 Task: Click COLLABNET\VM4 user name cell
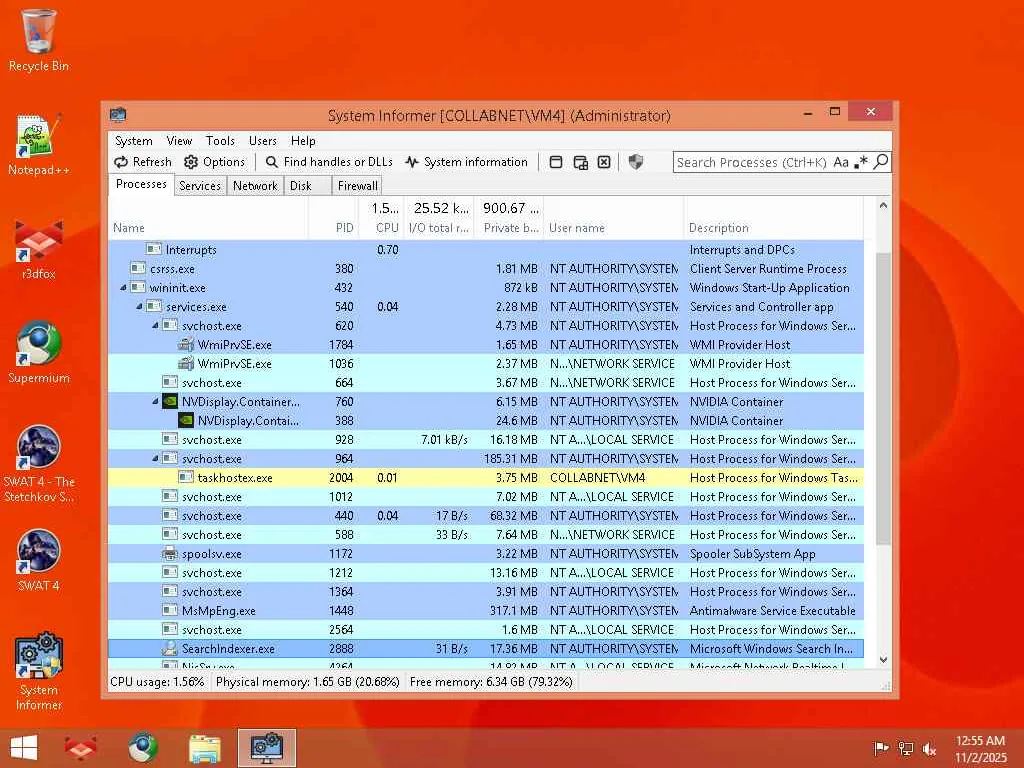coord(613,478)
